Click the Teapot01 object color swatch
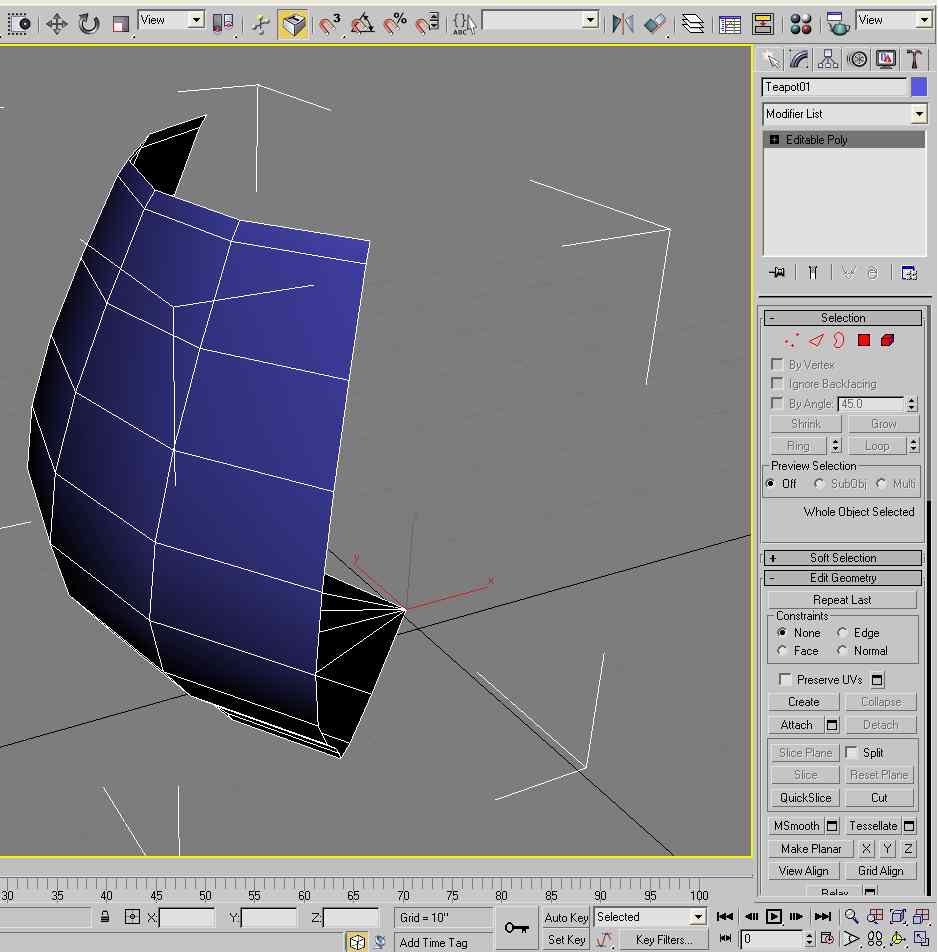 pyautogui.click(x=918, y=87)
